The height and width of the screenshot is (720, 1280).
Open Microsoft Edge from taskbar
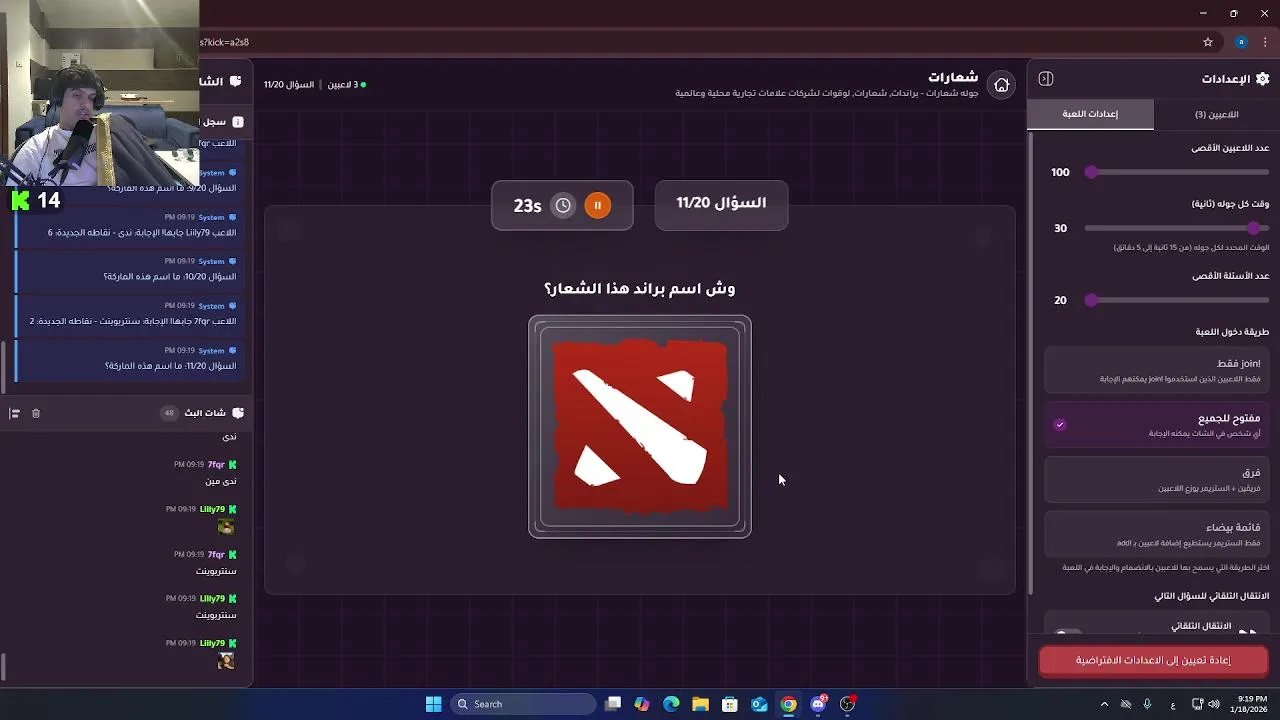671,704
